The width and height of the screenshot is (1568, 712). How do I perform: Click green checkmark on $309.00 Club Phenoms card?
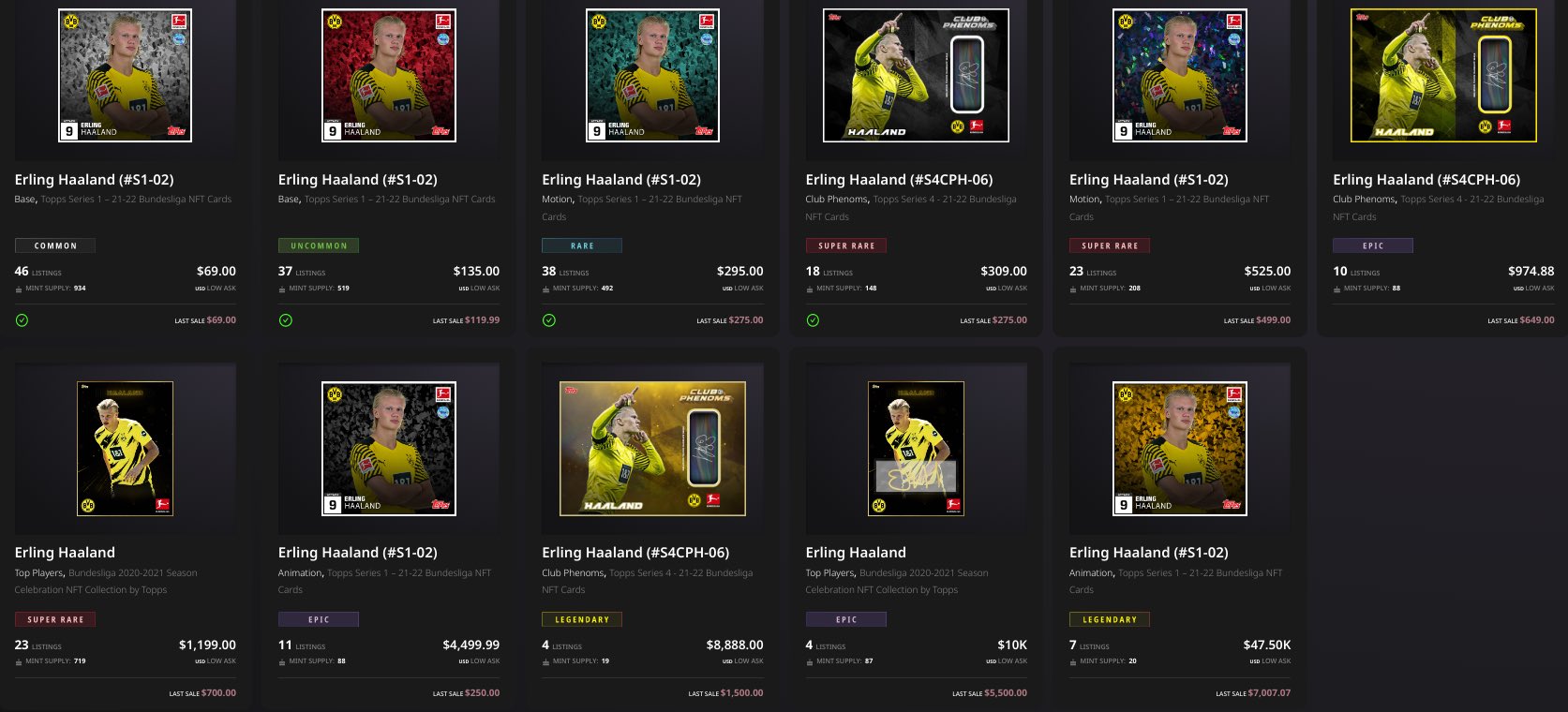click(813, 320)
